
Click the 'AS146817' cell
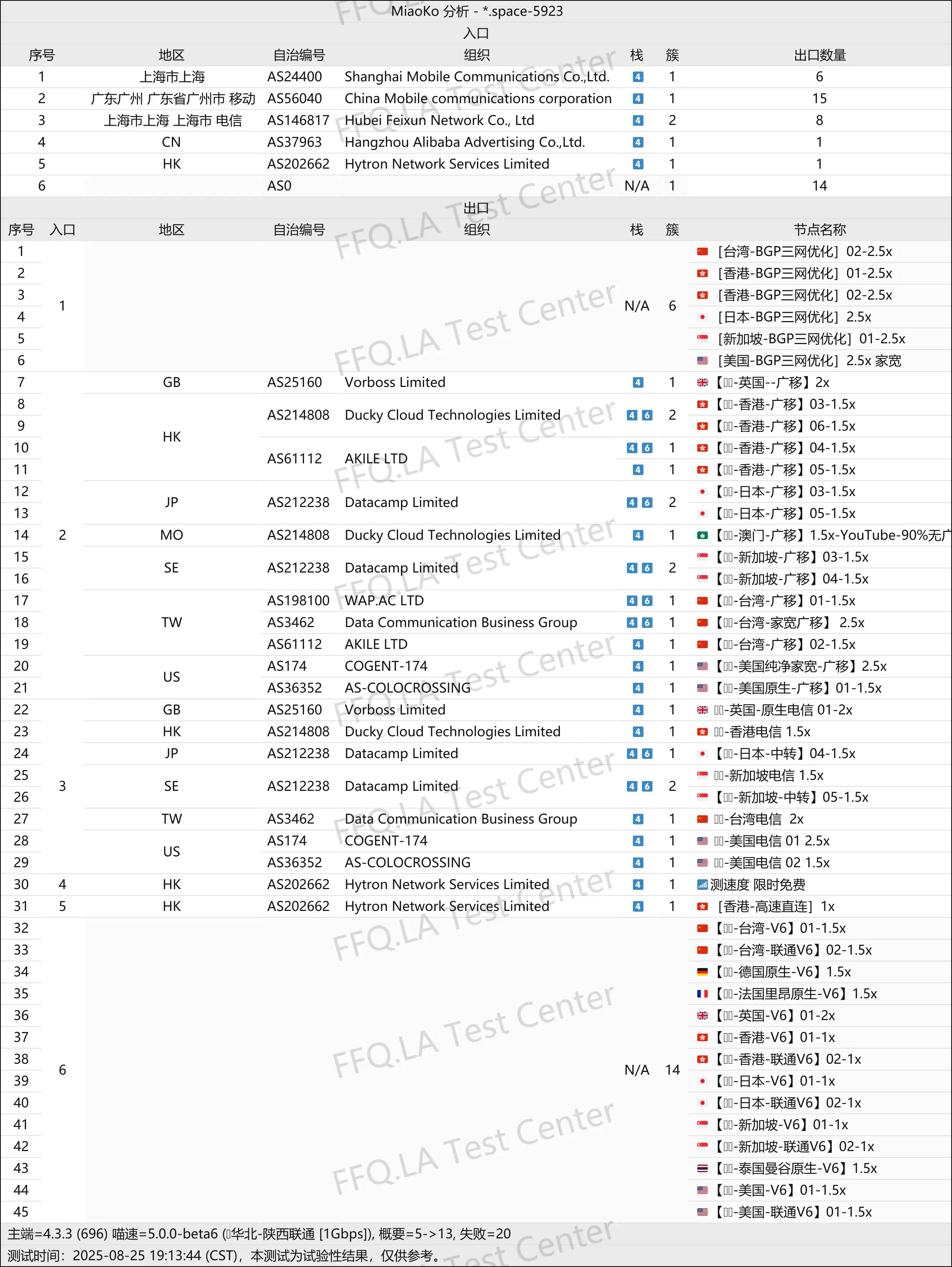298,120
